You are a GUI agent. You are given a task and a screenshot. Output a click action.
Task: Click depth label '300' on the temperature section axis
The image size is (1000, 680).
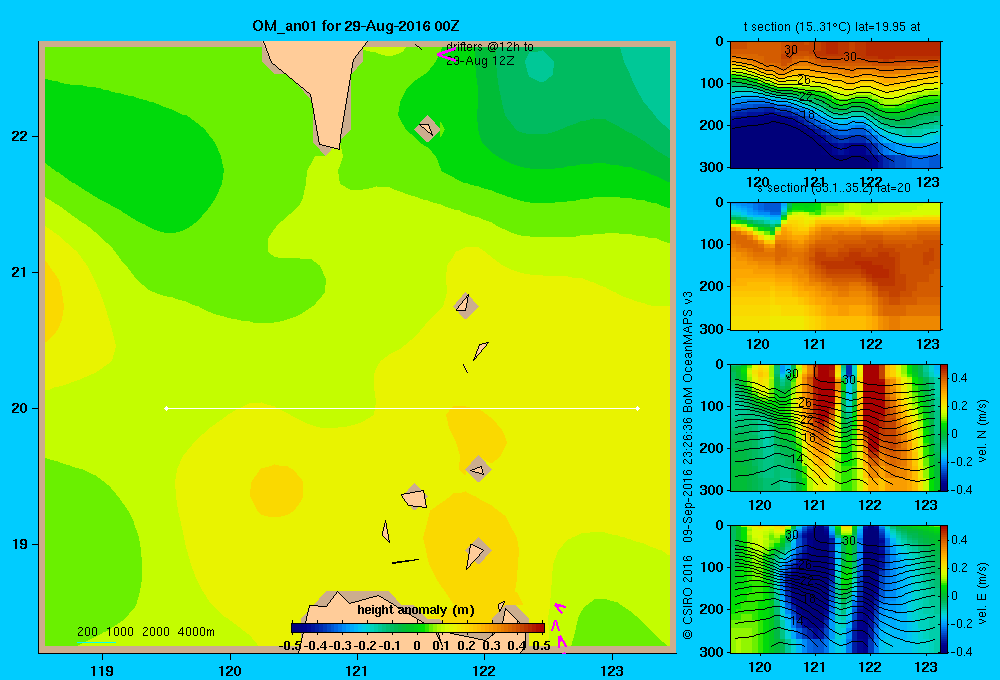(x=712, y=167)
